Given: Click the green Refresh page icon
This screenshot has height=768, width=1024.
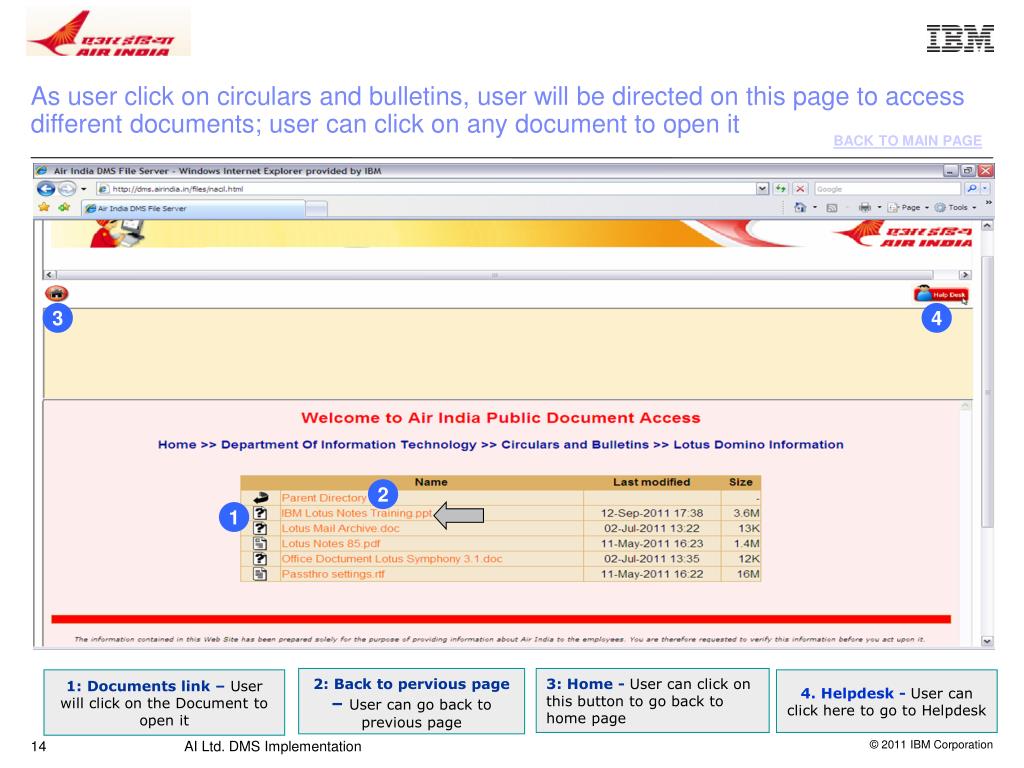Looking at the screenshot, I should click(780, 189).
